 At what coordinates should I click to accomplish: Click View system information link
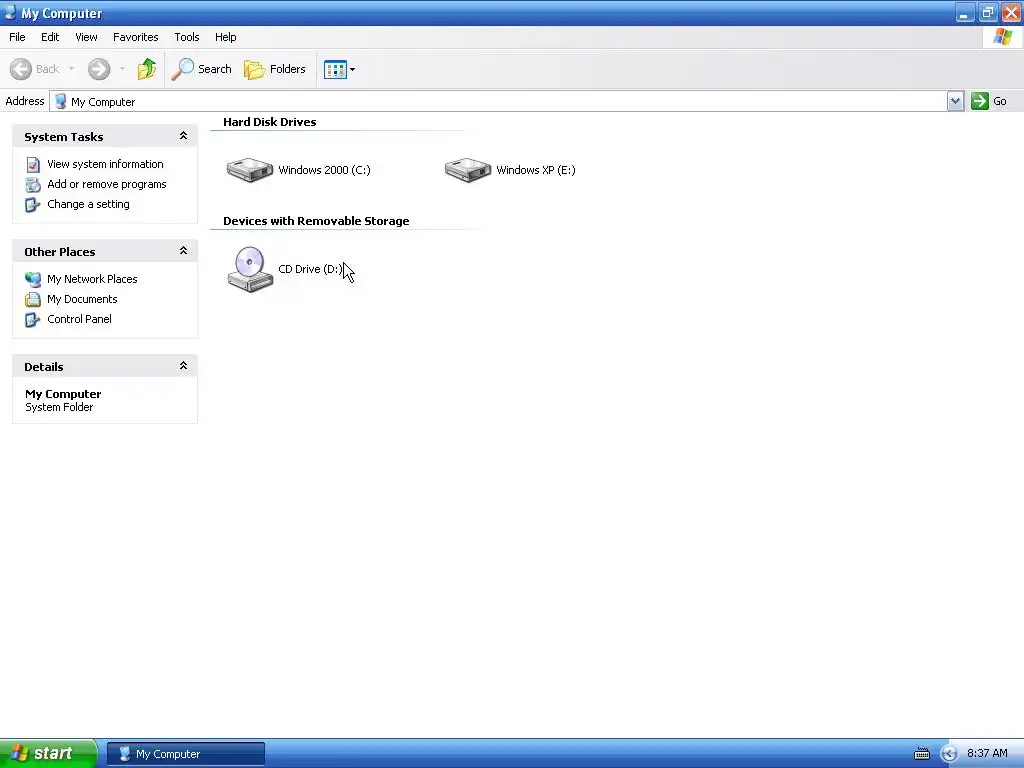(105, 164)
